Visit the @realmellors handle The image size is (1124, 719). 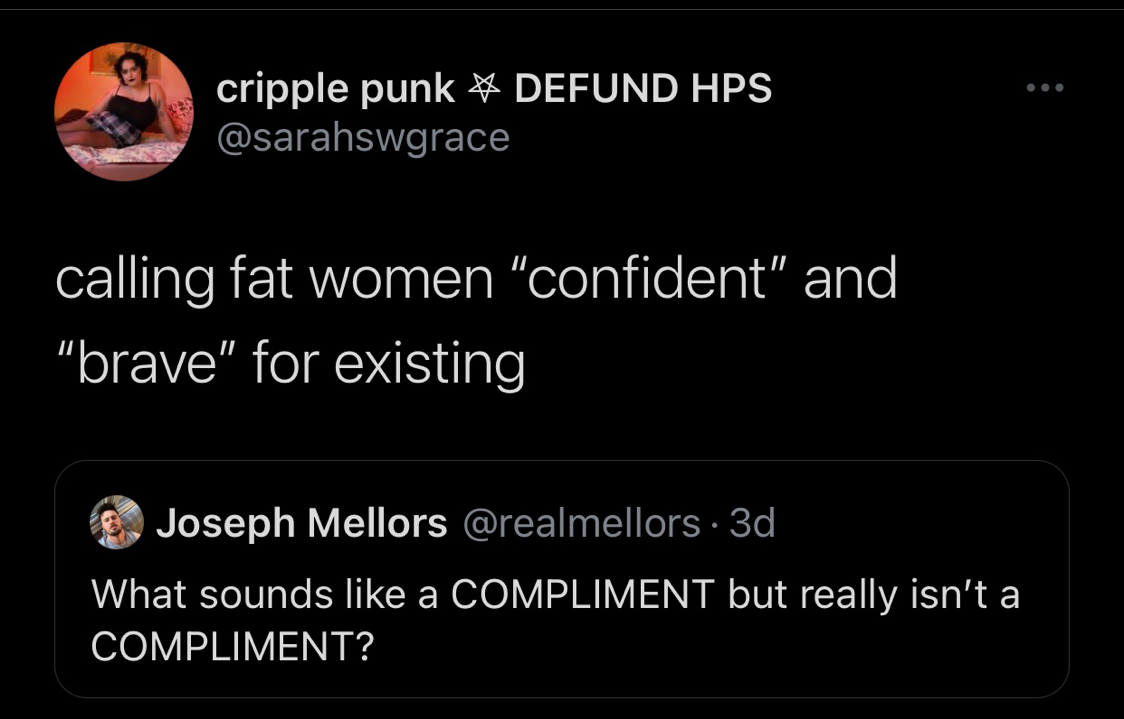(582, 522)
